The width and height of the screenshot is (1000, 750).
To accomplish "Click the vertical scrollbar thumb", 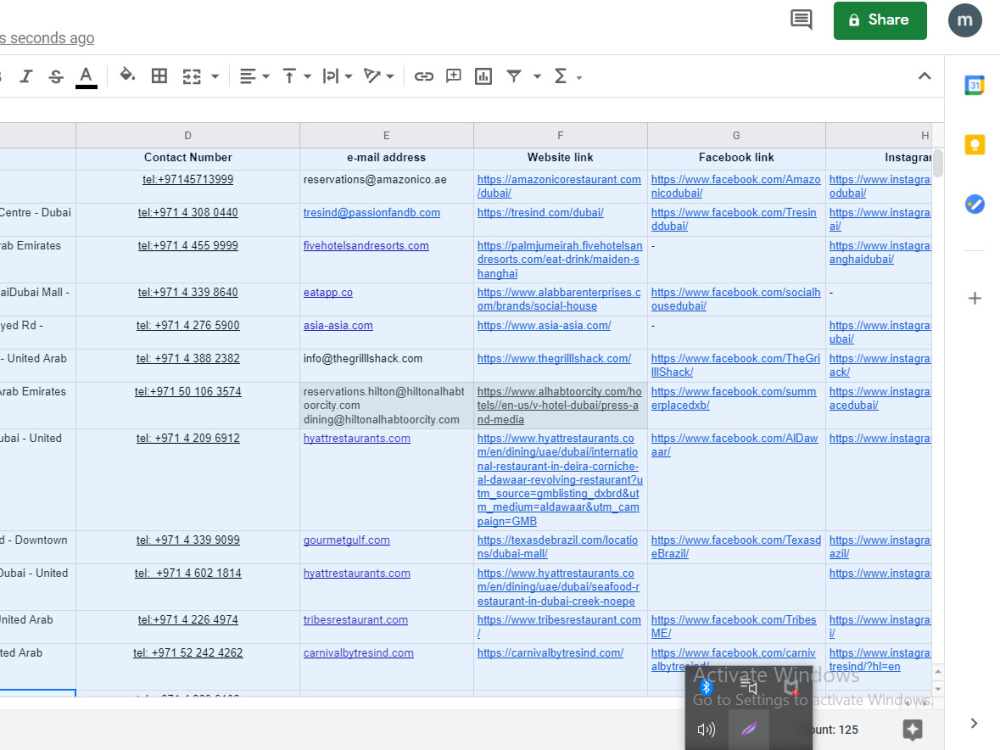I will [938, 163].
